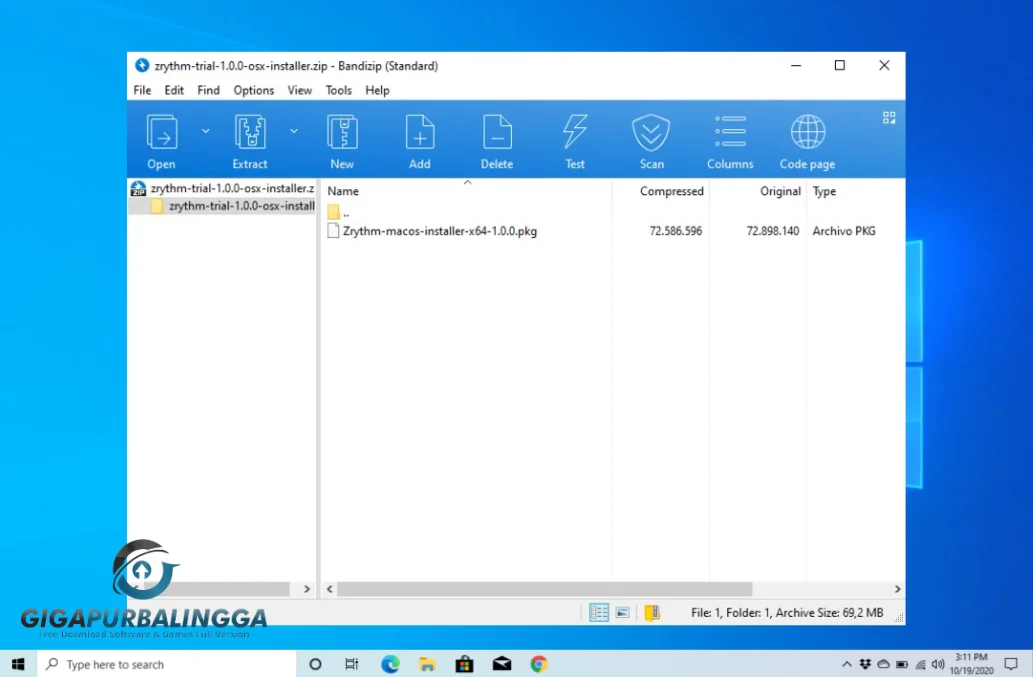The height and width of the screenshot is (677, 1033).
Task: Switch to details view in status bar
Action: (599, 612)
